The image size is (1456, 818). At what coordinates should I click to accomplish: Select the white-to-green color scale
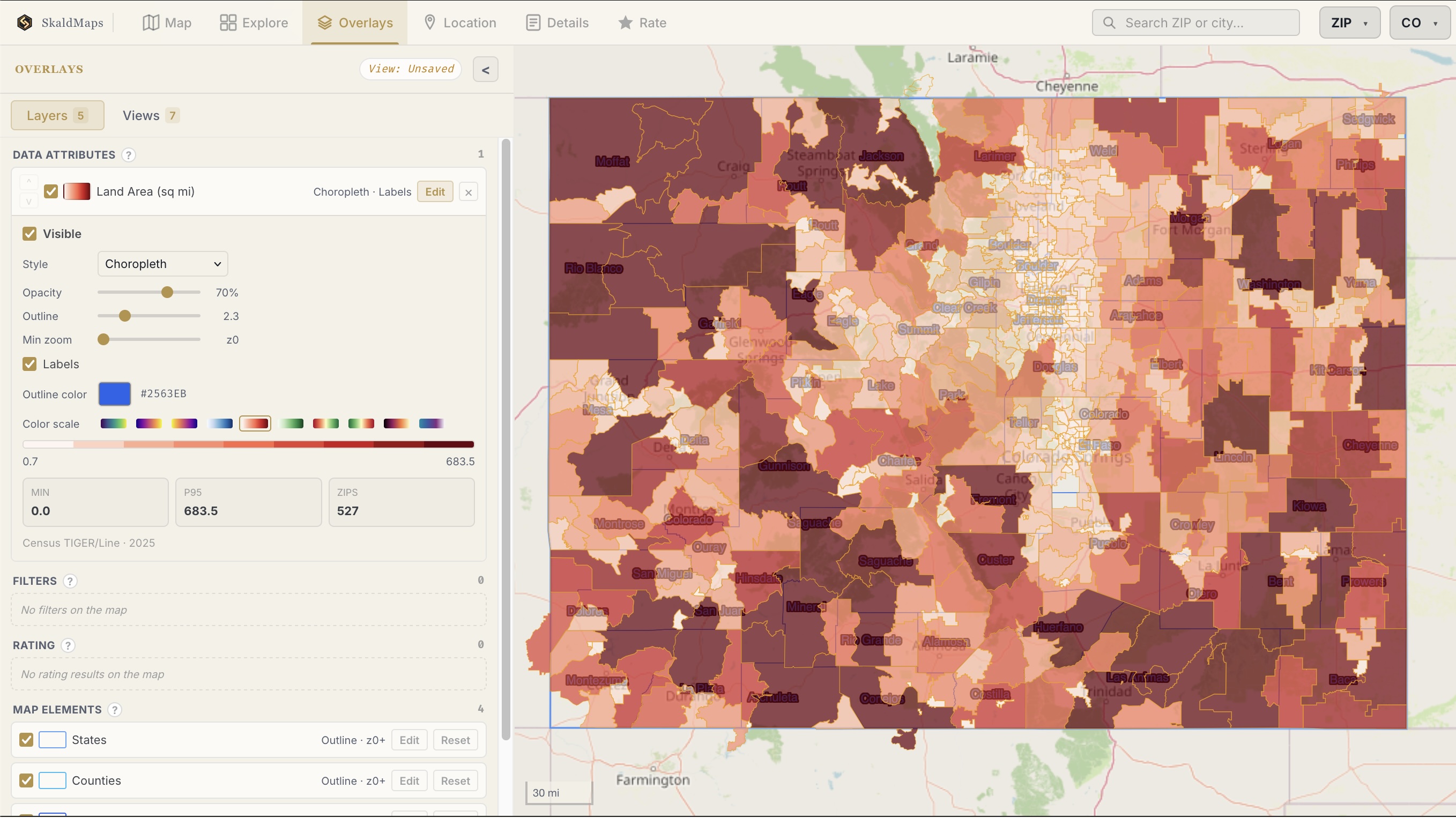[291, 423]
